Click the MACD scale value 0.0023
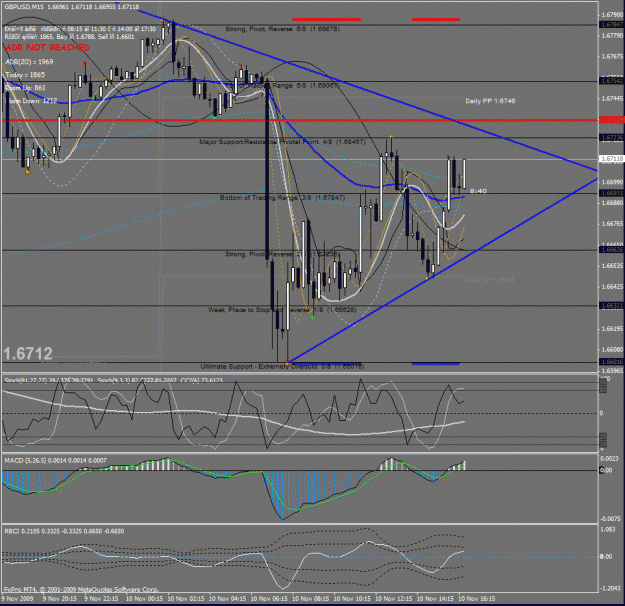This screenshot has width=625, height=606. [x=609, y=459]
